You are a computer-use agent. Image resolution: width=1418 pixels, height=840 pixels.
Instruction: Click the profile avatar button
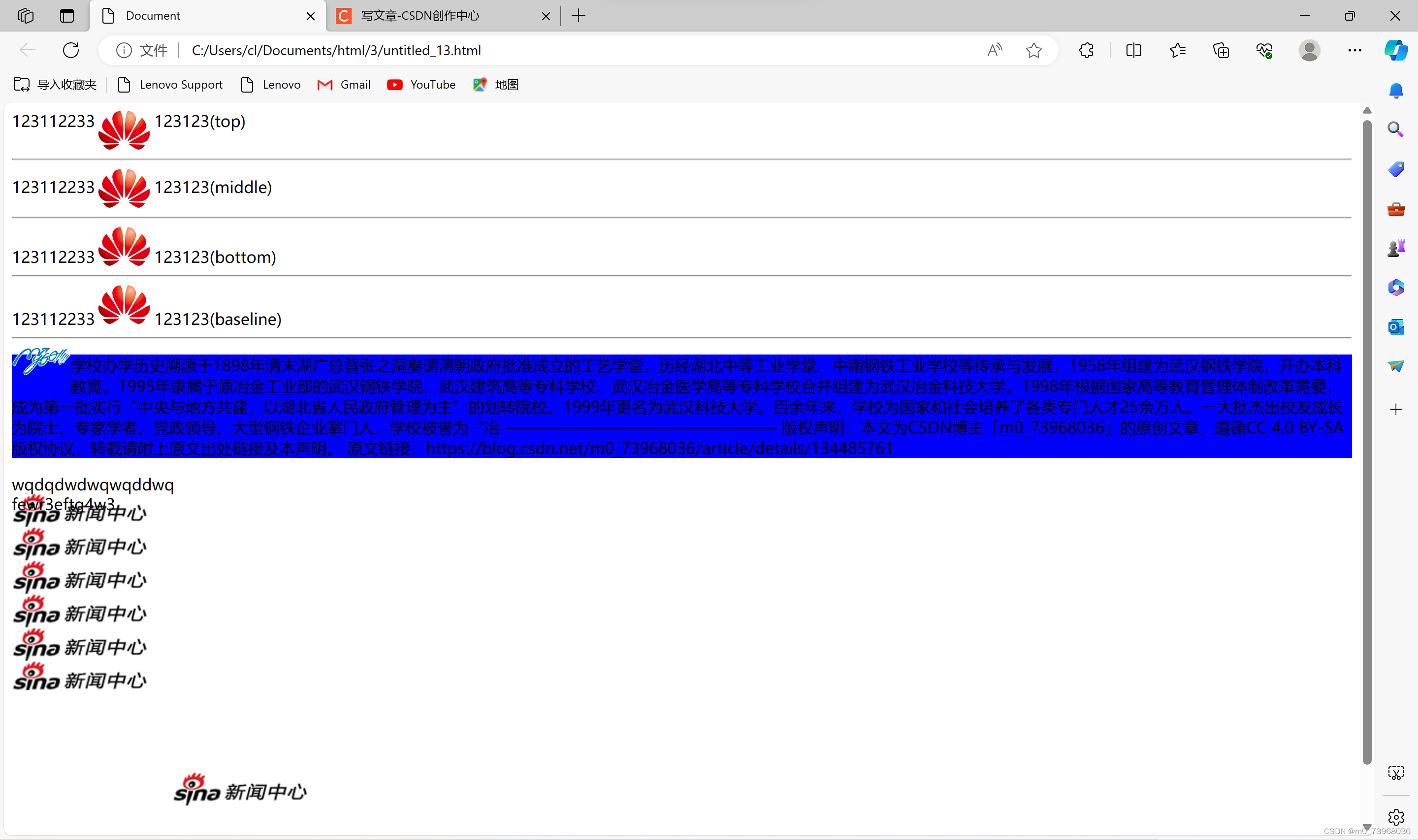pyautogui.click(x=1309, y=50)
